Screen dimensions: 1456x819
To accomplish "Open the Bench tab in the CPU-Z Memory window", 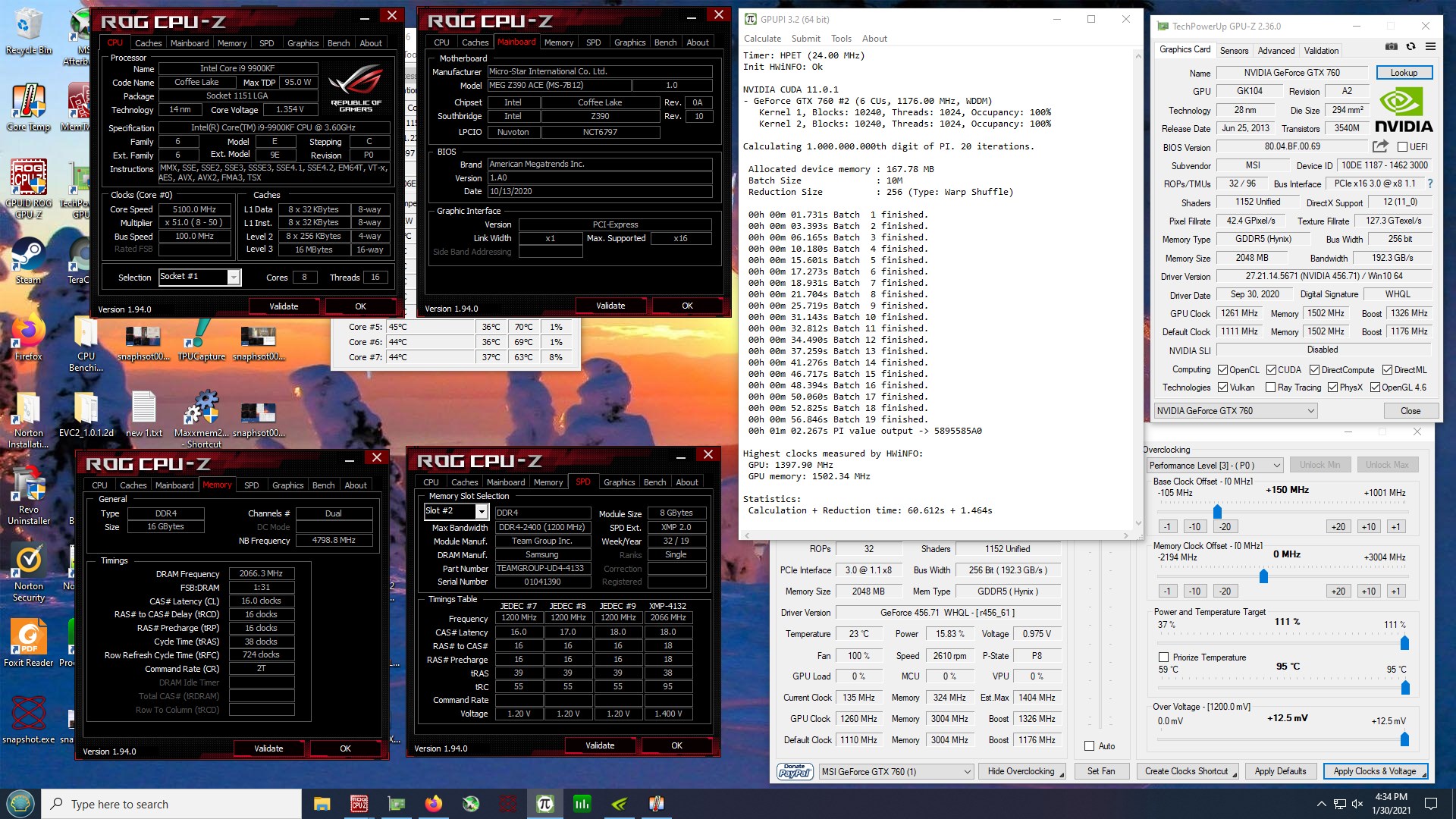I will click(323, 485).
